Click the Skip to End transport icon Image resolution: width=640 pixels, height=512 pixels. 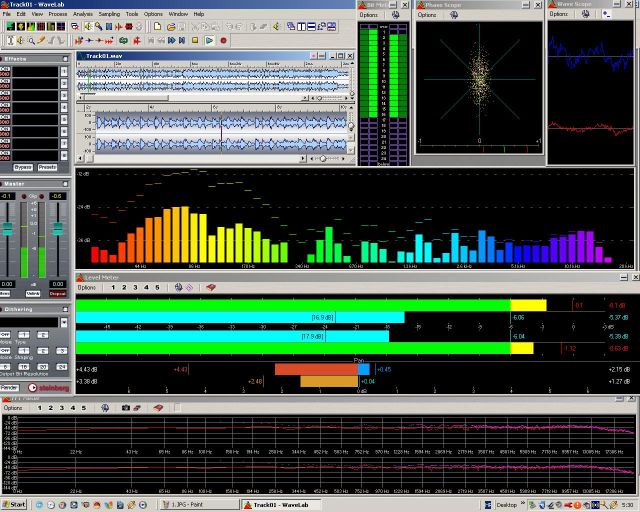pos(182,40)
